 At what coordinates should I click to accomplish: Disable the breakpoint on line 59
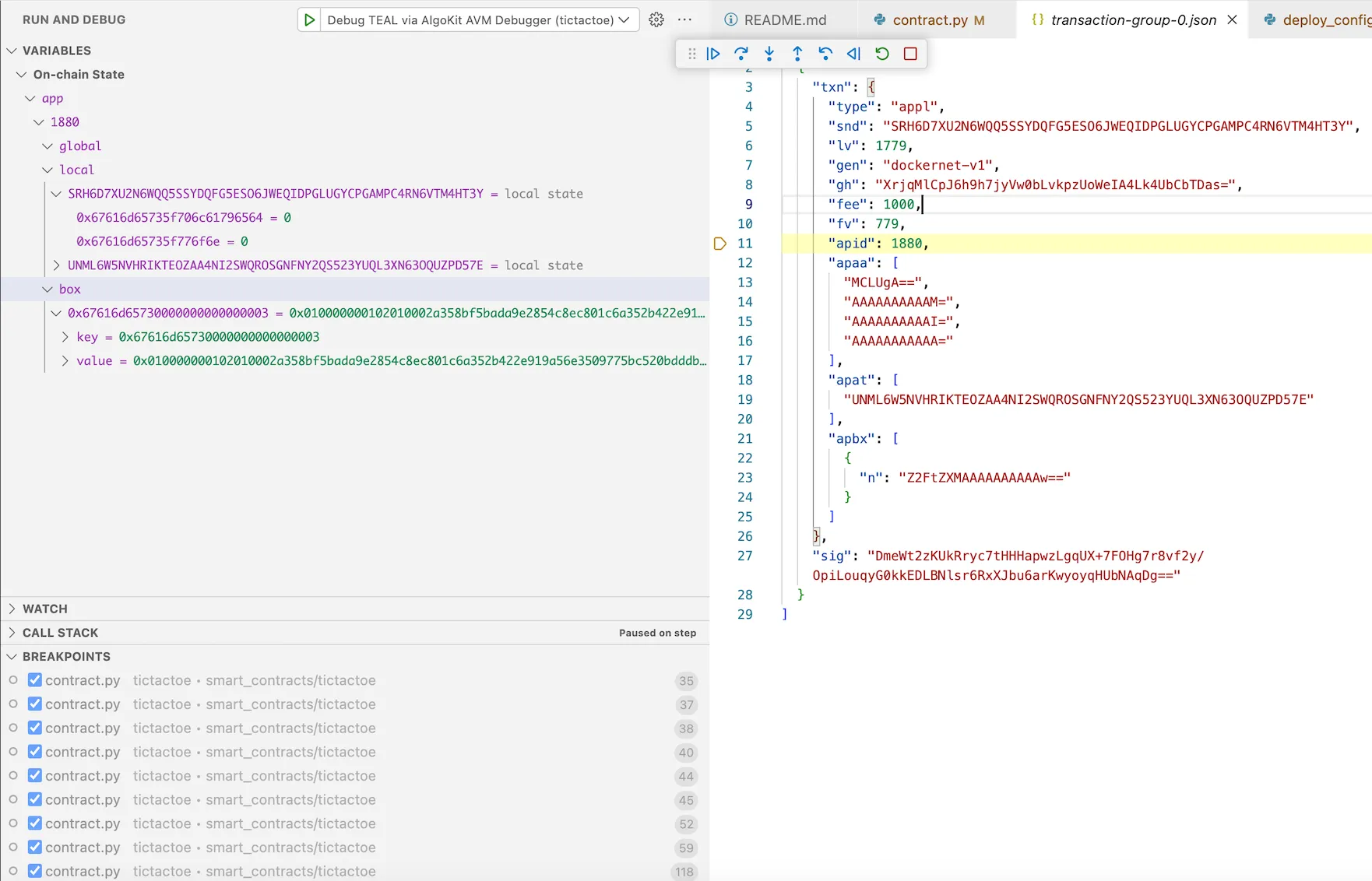coord(34,848)
